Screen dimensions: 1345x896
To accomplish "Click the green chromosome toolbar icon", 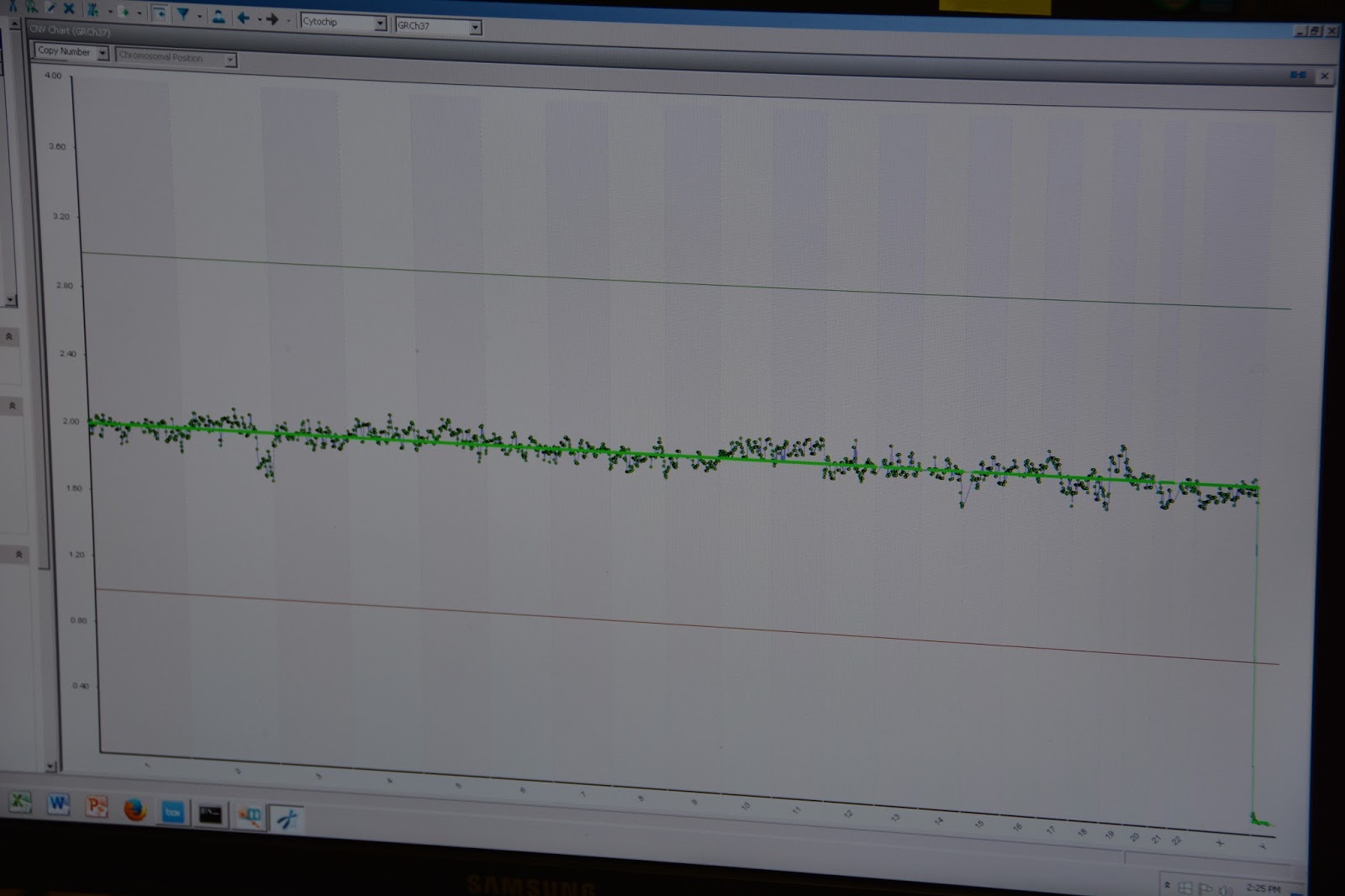I will 94,10.
